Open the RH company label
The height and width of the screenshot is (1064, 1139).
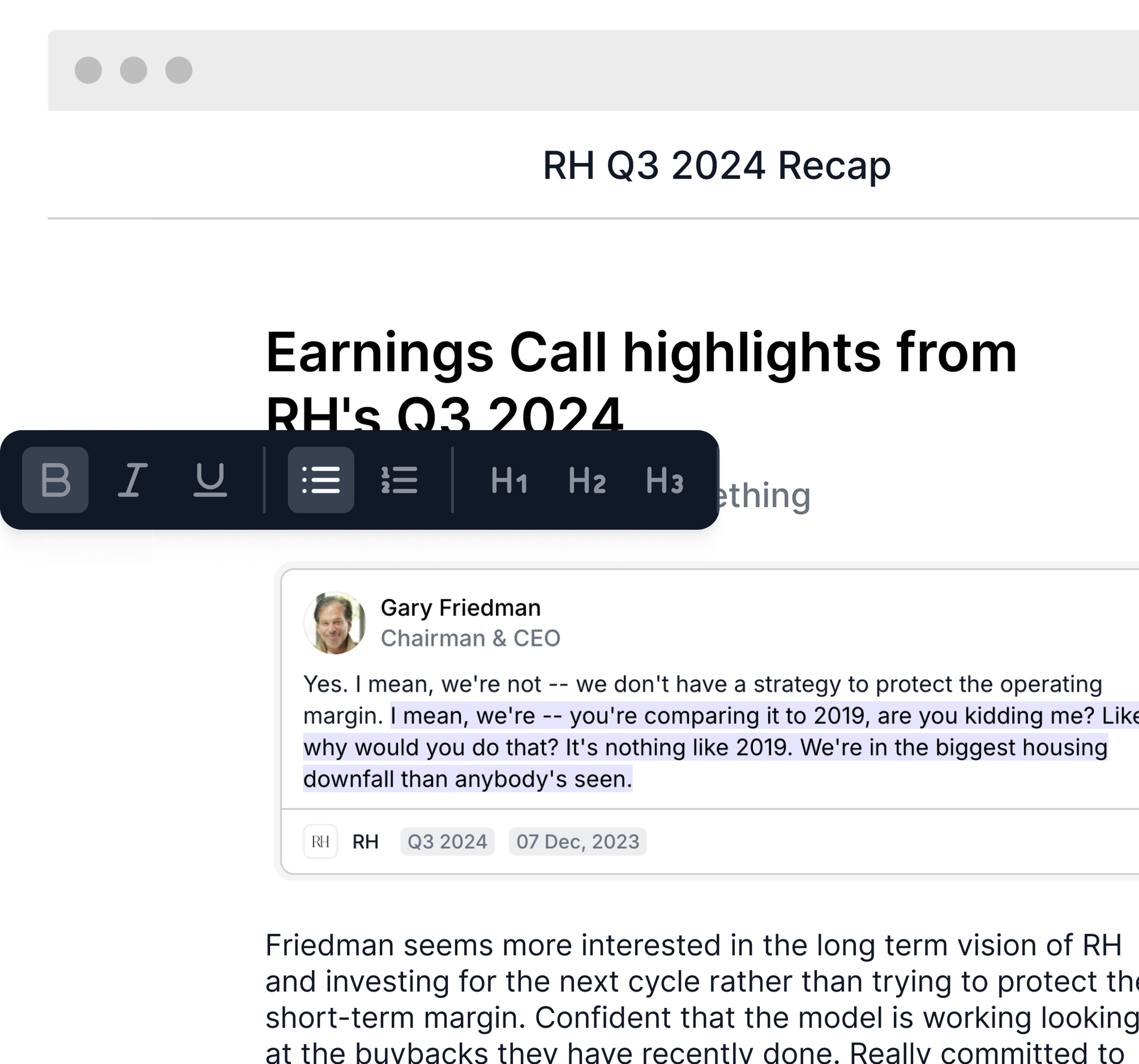coord(365,842)
